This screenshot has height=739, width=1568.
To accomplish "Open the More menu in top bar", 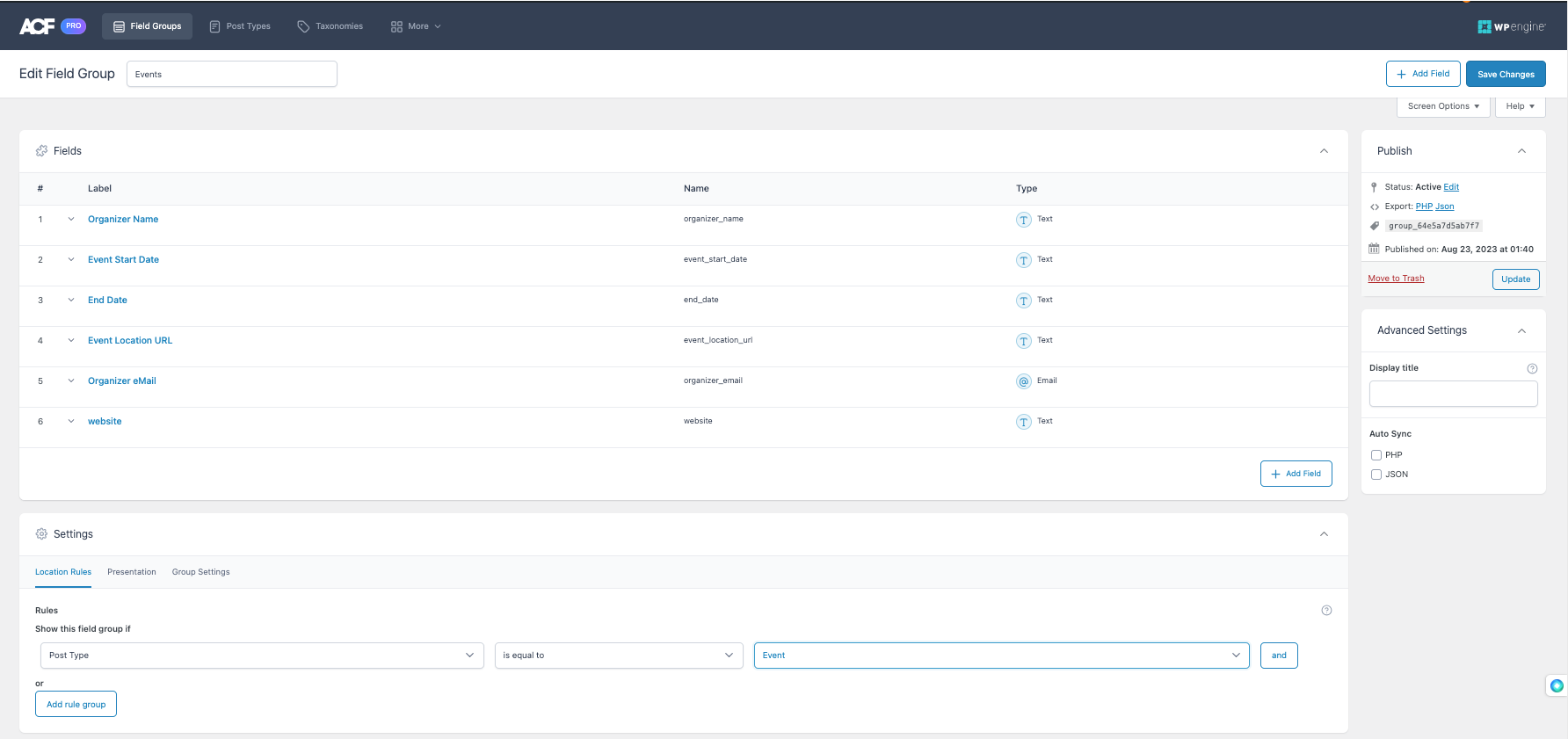I will pos(416,26).
